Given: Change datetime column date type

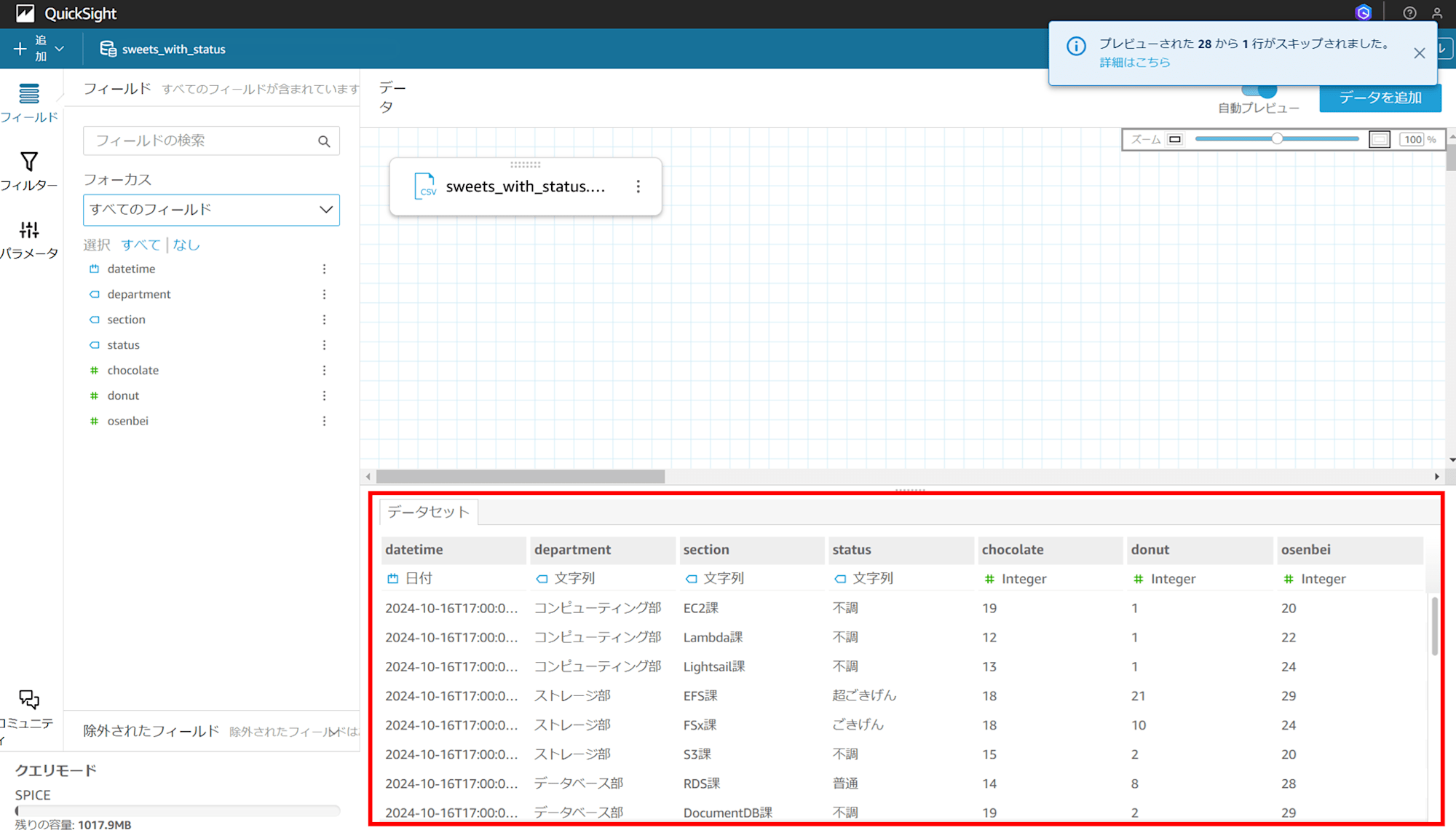Looking at the screenshot, I should (410, 578).
